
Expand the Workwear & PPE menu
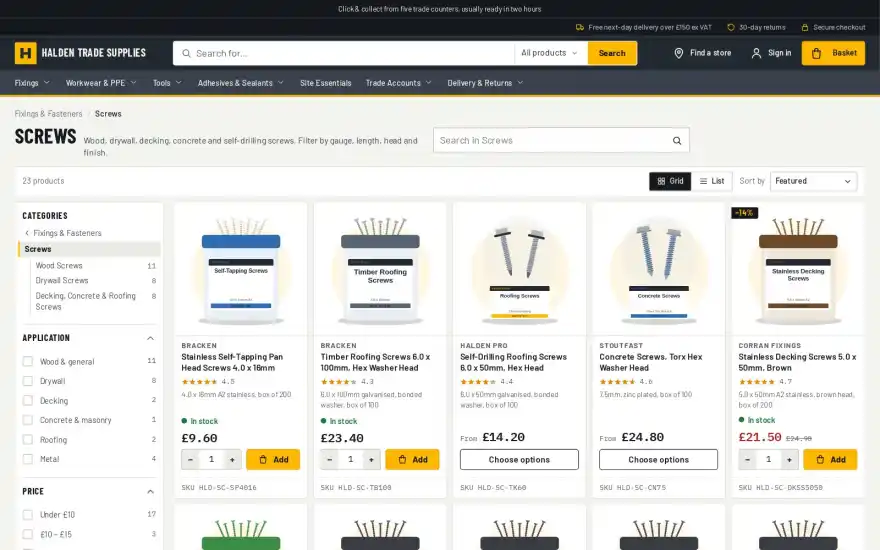[x=101, y=83]
